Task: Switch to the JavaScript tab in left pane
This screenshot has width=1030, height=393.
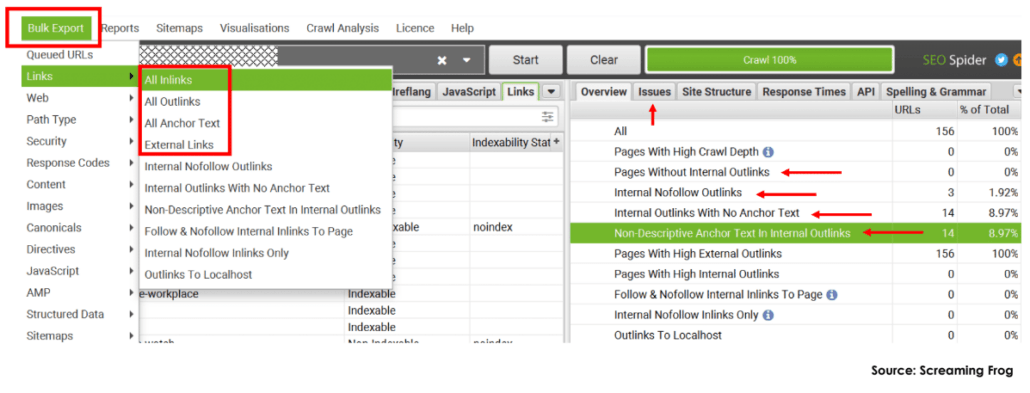Action: (469, 92)
